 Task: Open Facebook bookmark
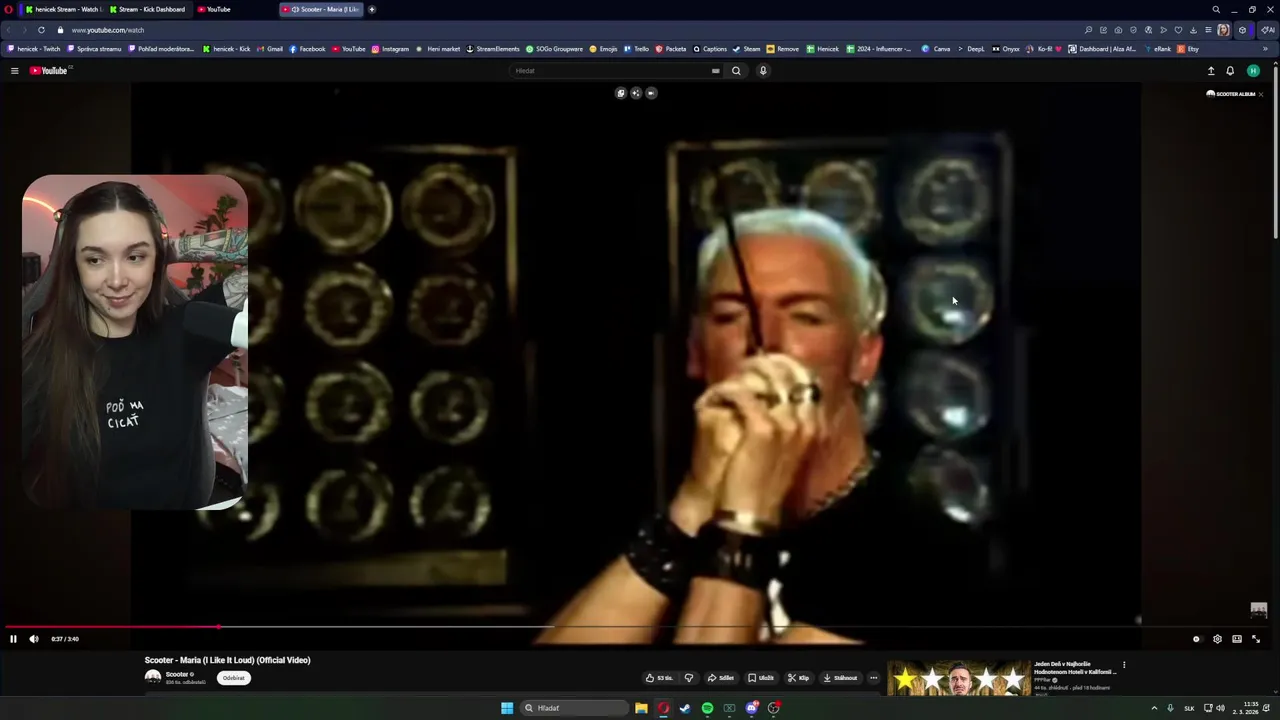[x=307, y=49]
